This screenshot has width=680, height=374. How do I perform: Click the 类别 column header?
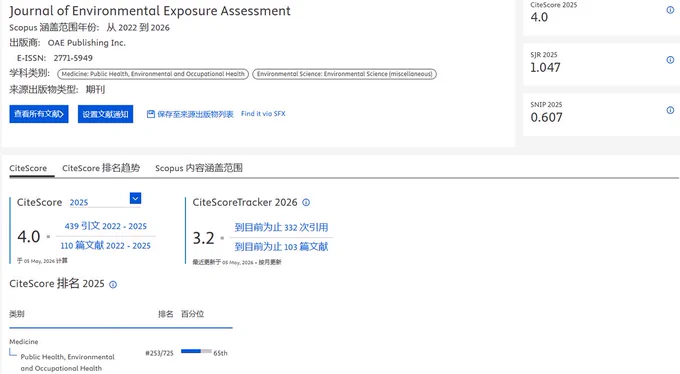17,314
